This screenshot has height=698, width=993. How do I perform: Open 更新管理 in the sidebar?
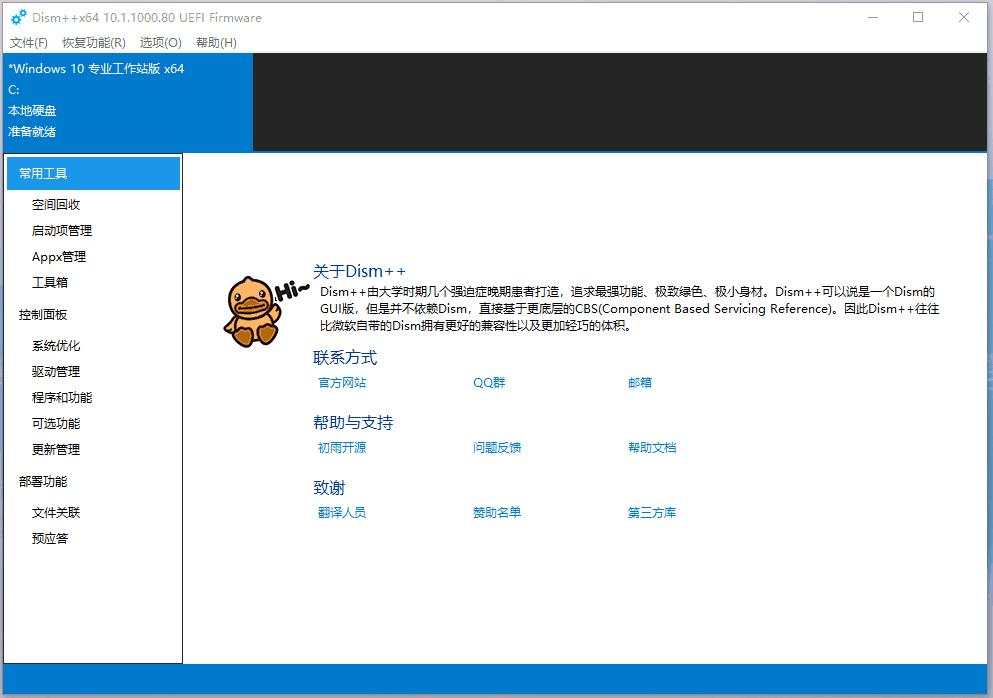[x=56, y=450]
